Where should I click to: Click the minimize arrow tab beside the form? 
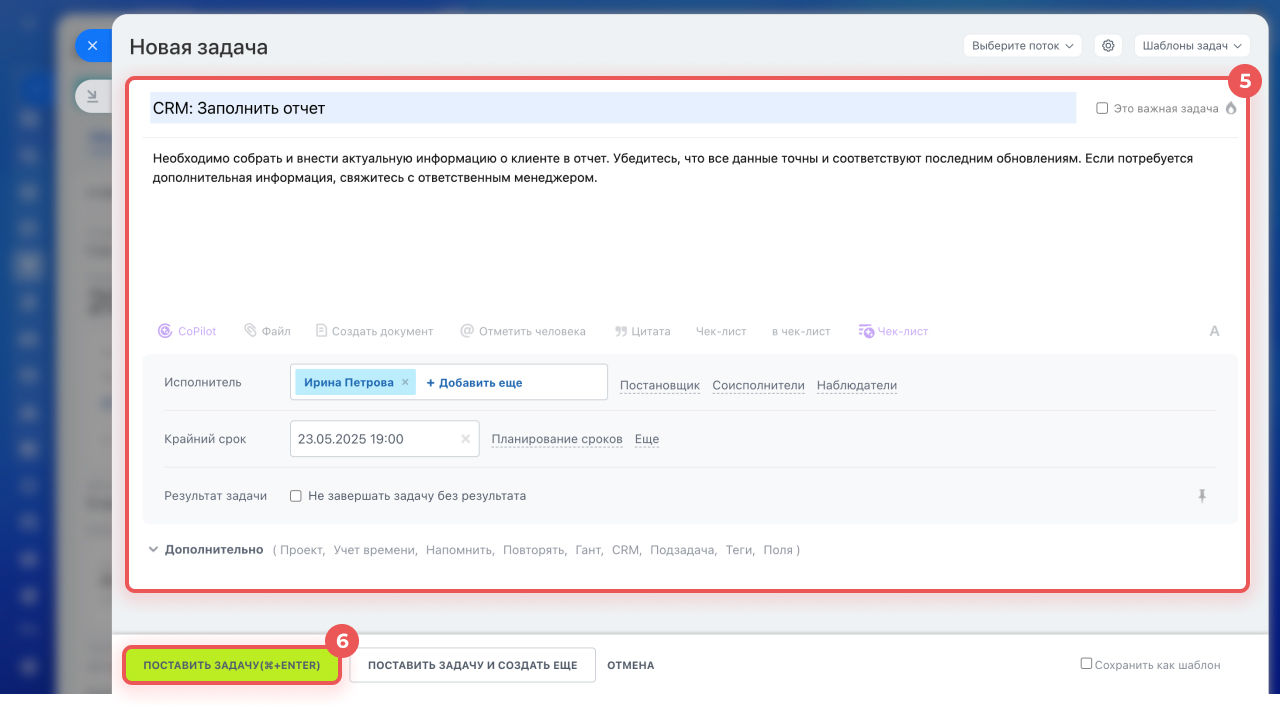click(93, 96)
